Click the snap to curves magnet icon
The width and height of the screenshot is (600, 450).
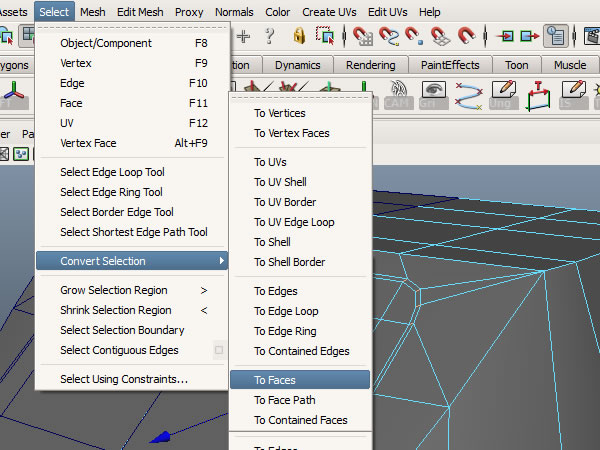[388, 35]
